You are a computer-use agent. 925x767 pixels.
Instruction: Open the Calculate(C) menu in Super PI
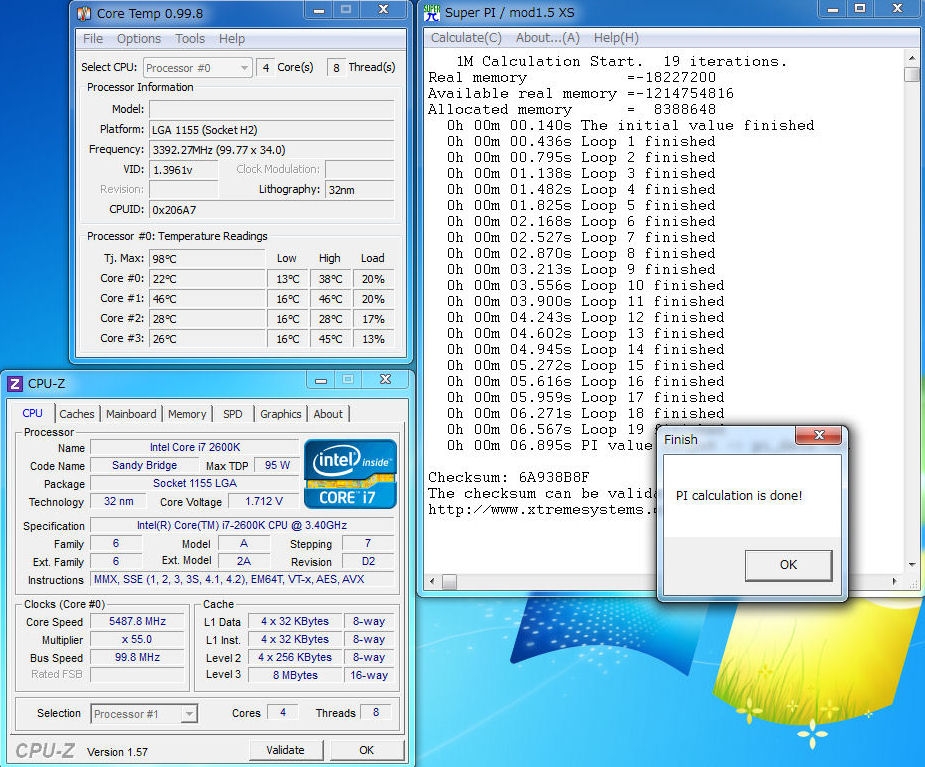click(x=466, y=38)
